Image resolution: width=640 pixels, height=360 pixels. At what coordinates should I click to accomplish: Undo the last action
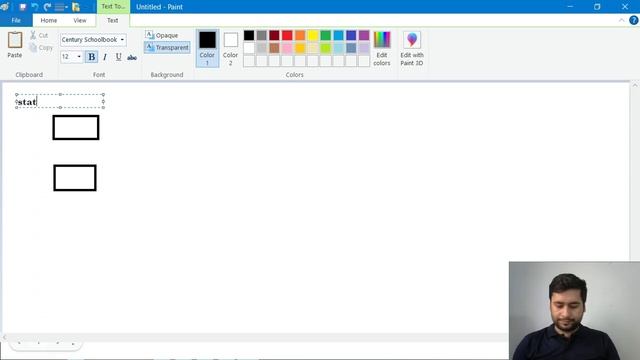[x=35, y=7]
